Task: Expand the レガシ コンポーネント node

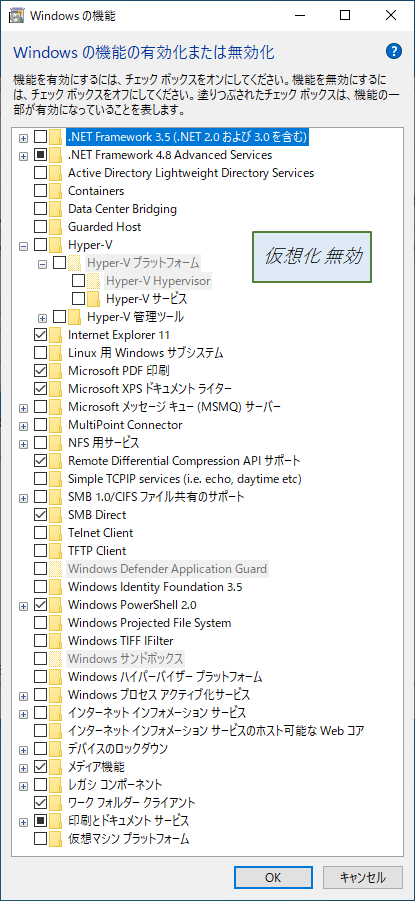Action: pos(23,786)
